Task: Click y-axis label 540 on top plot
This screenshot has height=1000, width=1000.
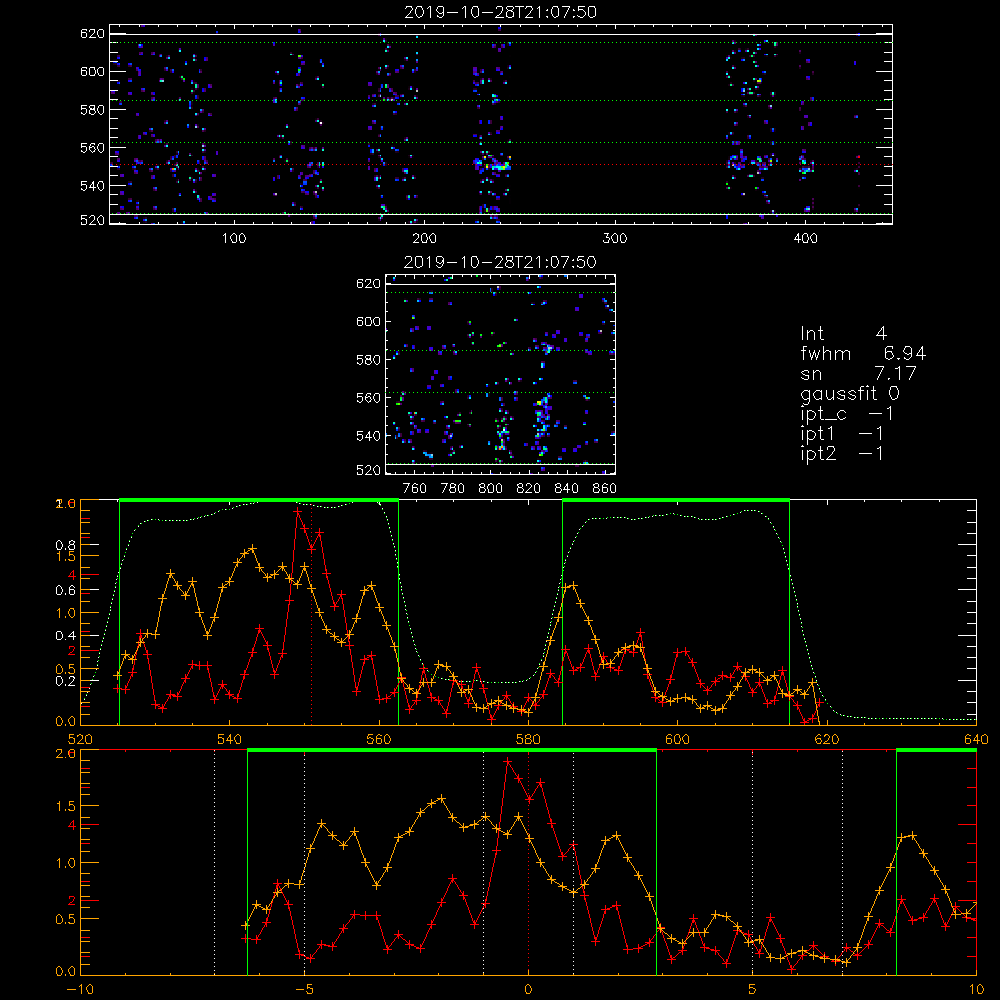Action: tap(92, 186)
